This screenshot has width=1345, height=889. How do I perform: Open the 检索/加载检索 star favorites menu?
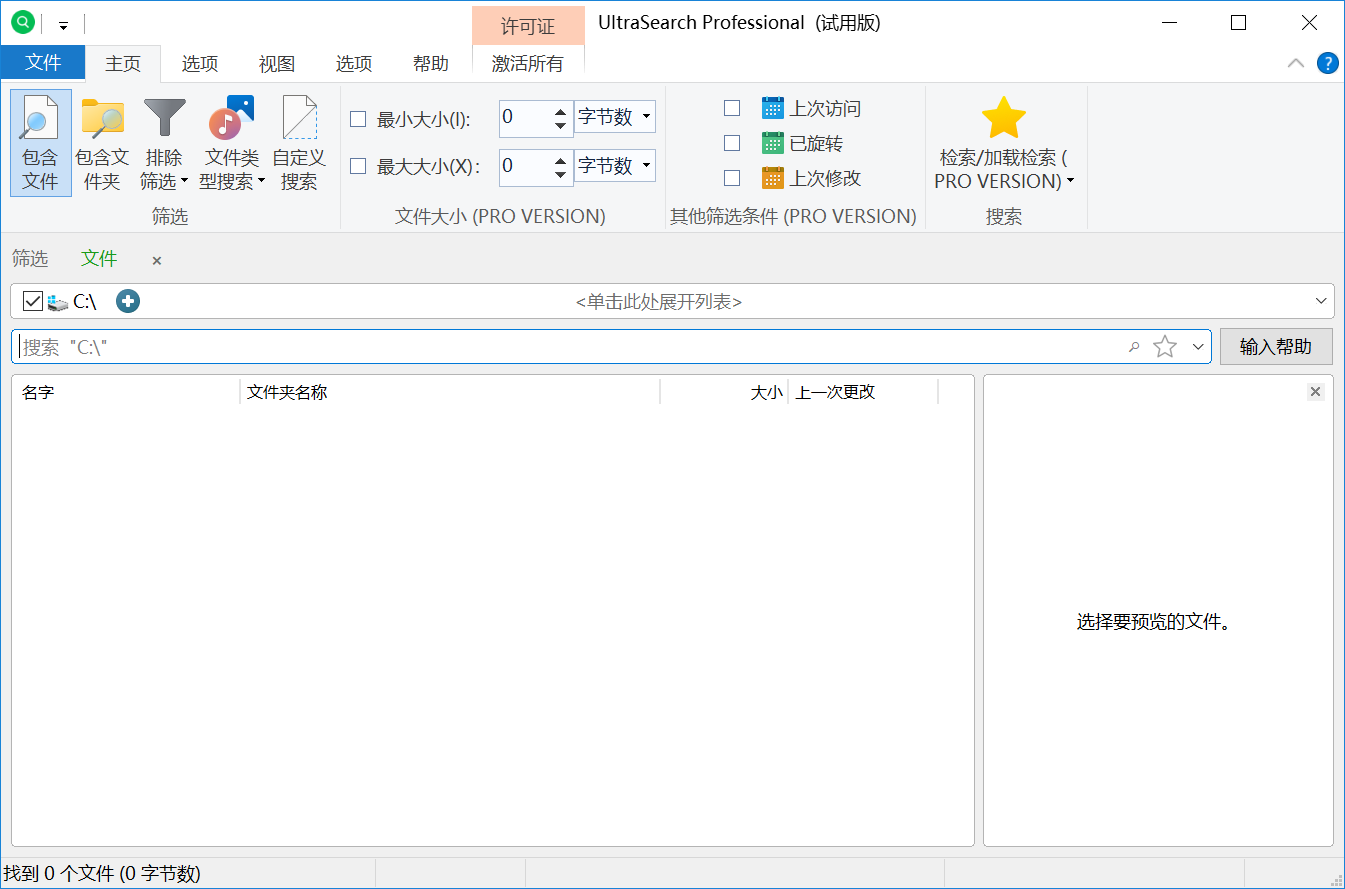tap(1004, 142)
